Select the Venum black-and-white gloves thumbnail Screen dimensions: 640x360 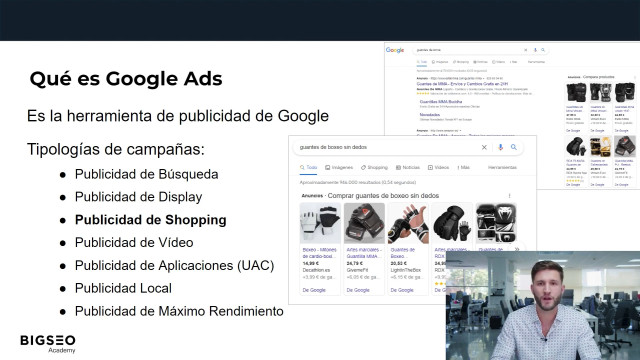pos(496,223)
